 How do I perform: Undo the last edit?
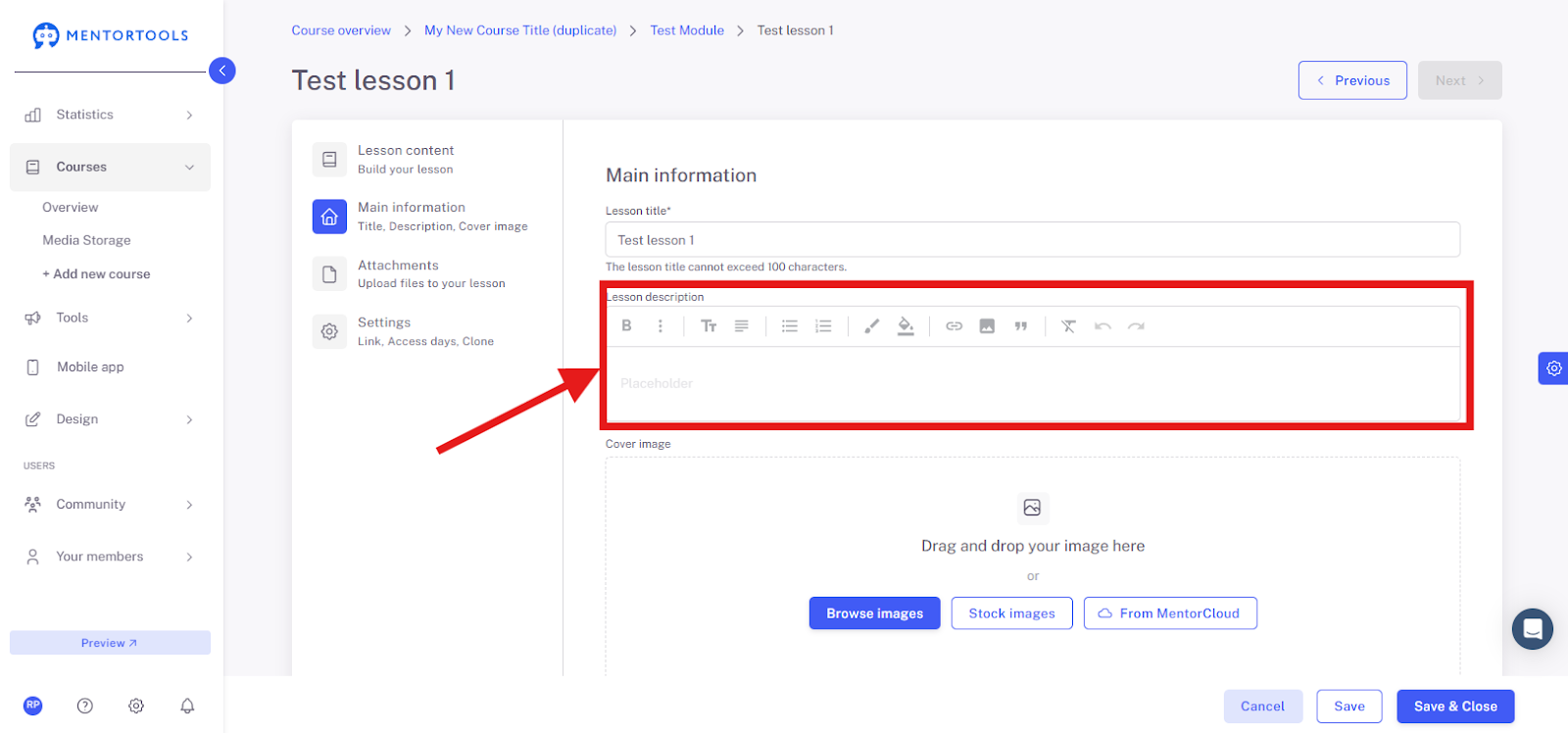pos(1102,326)
